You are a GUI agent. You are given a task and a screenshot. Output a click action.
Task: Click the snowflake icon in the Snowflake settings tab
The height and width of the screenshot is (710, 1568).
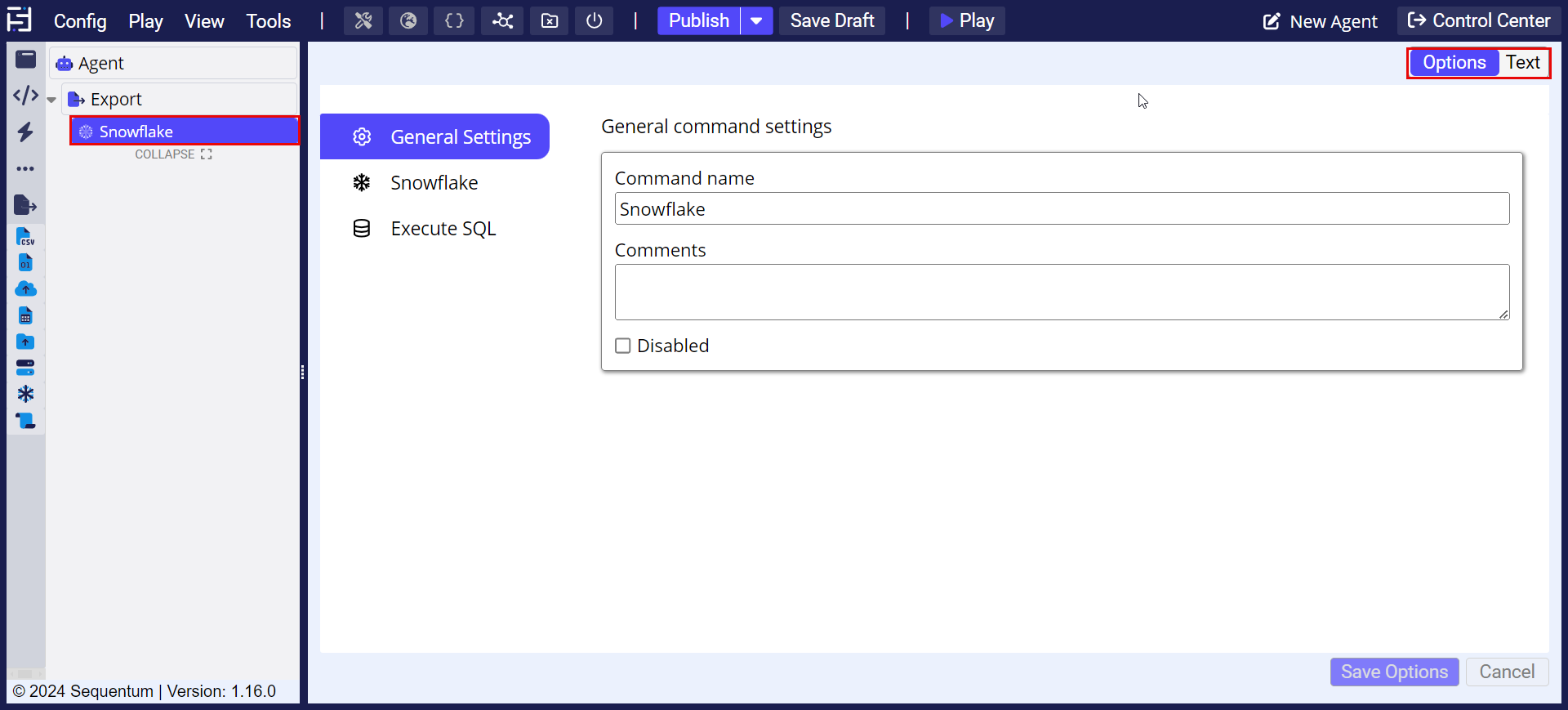point(362,183)
